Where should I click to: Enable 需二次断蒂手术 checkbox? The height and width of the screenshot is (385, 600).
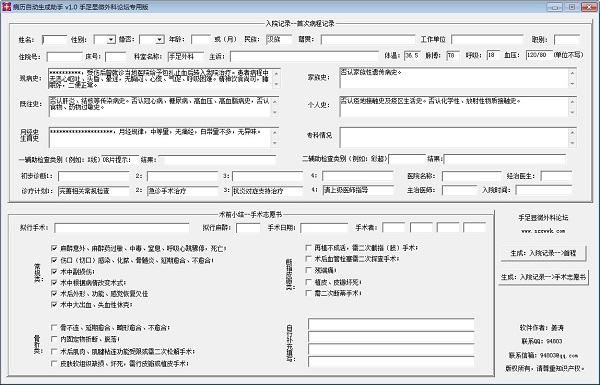[308, 293]
